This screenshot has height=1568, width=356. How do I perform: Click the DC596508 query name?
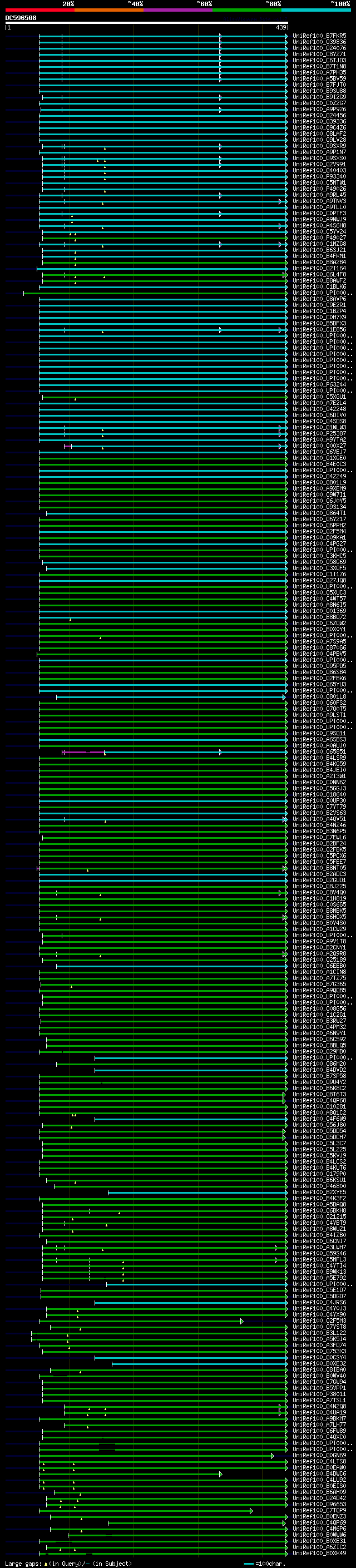coord(21,18)
